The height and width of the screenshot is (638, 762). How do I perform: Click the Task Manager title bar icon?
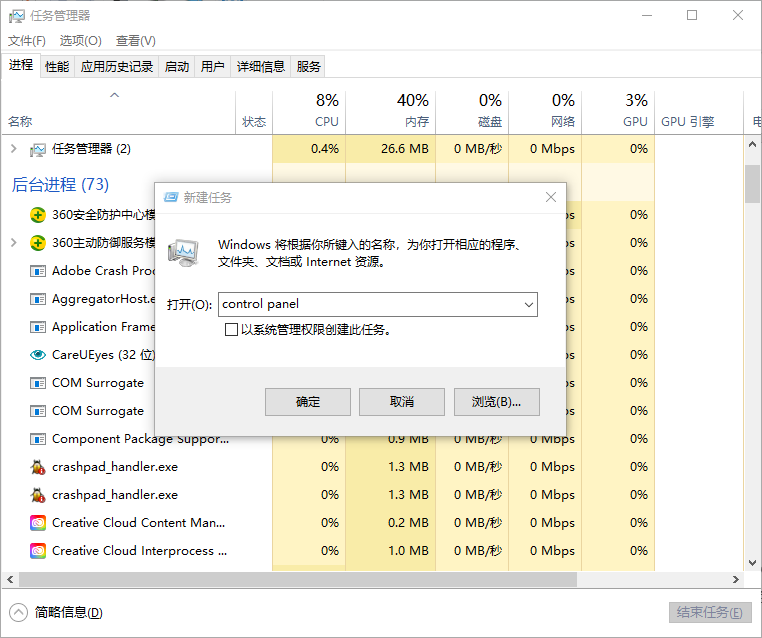(x=16, y=16)
